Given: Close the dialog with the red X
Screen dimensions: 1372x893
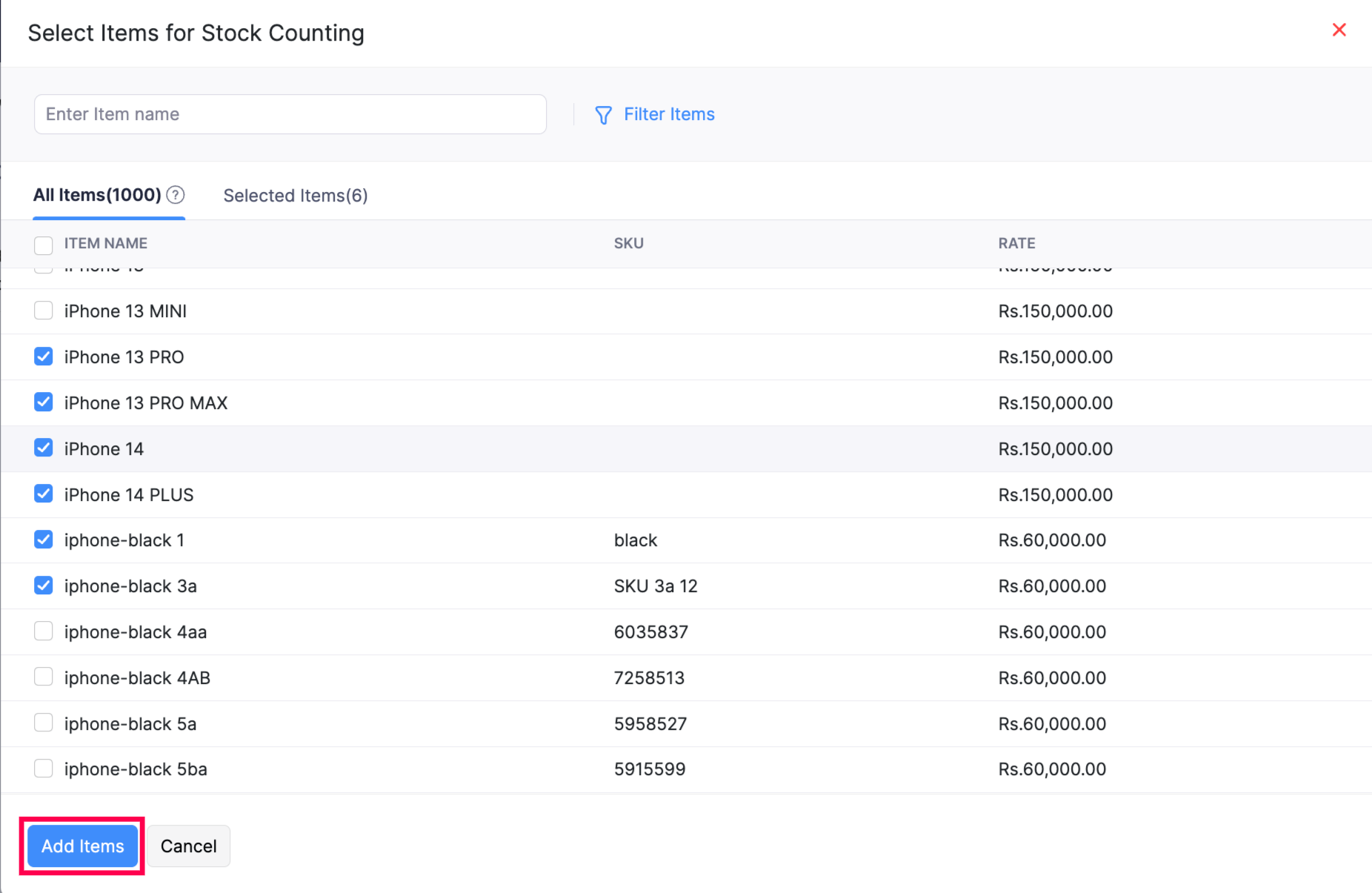Looking at the screenshot, I should pyautogui.click(x=1339, y=30).
